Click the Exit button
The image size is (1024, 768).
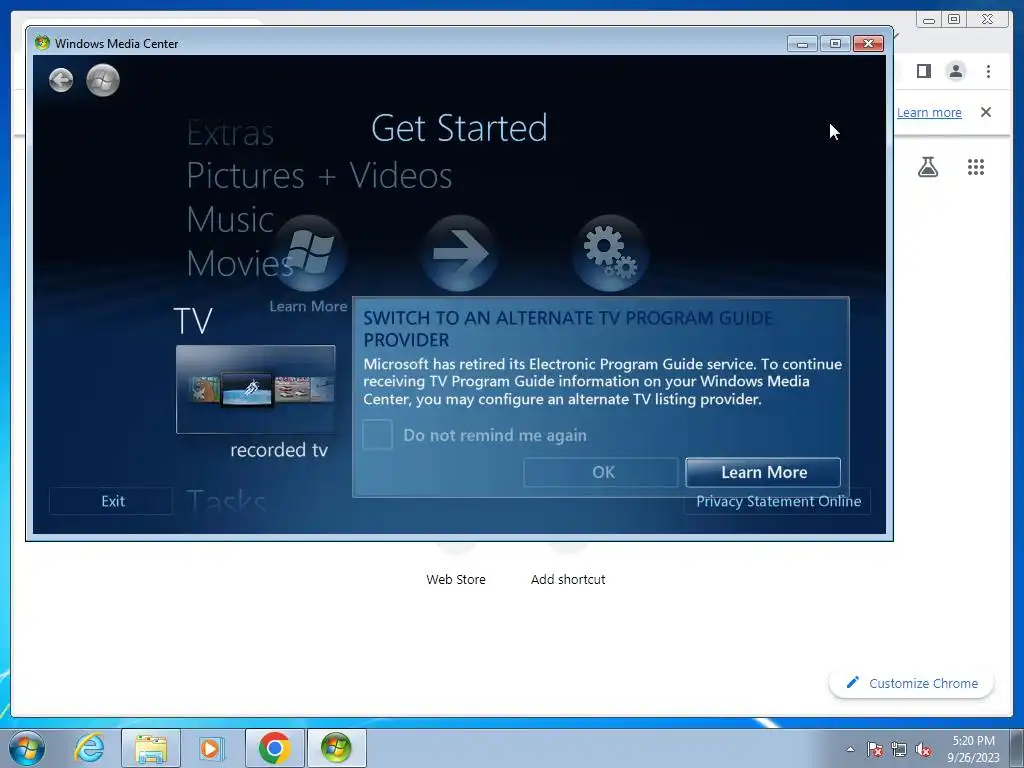click(112, 501)
